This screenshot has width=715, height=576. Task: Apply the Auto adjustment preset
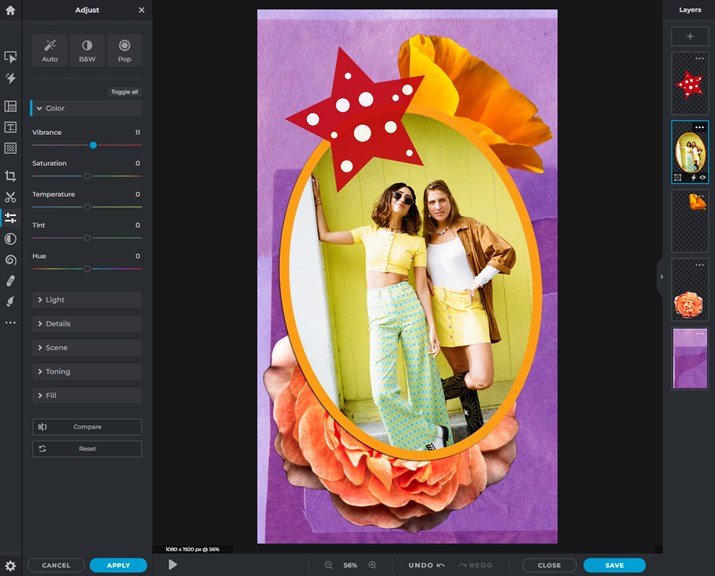pos(50,50)
